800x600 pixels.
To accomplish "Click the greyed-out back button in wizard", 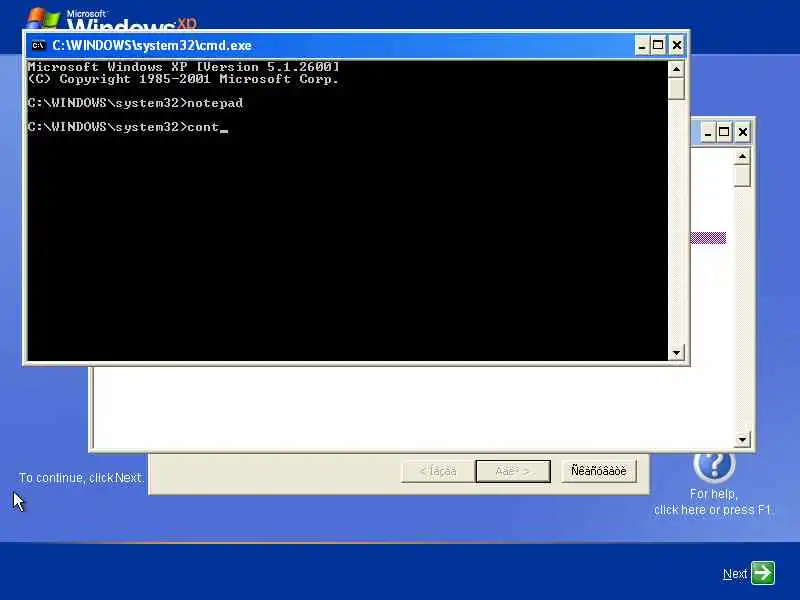I will click(x=438, y=470).
